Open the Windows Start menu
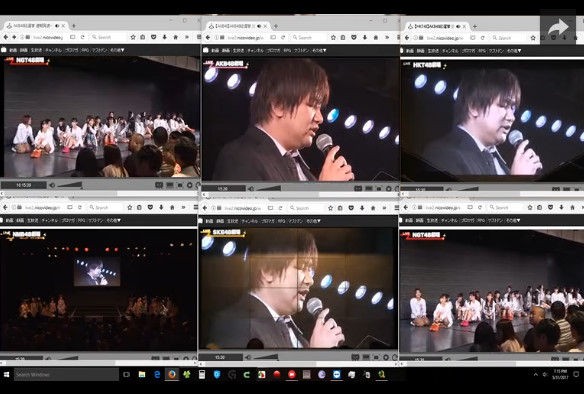The height and width of the screenshot is (394, 584). tap(6, 374)
